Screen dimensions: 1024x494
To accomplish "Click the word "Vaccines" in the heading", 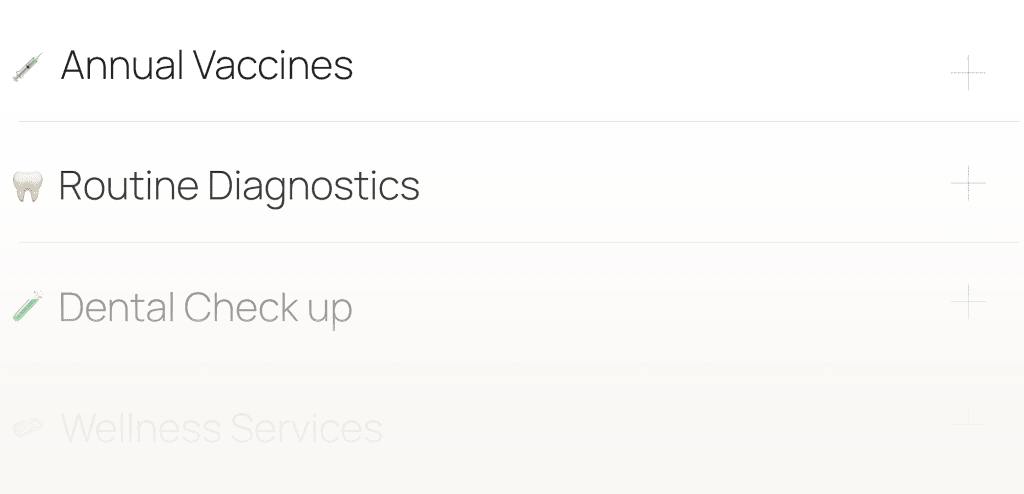I will click(x=272, y=66).
